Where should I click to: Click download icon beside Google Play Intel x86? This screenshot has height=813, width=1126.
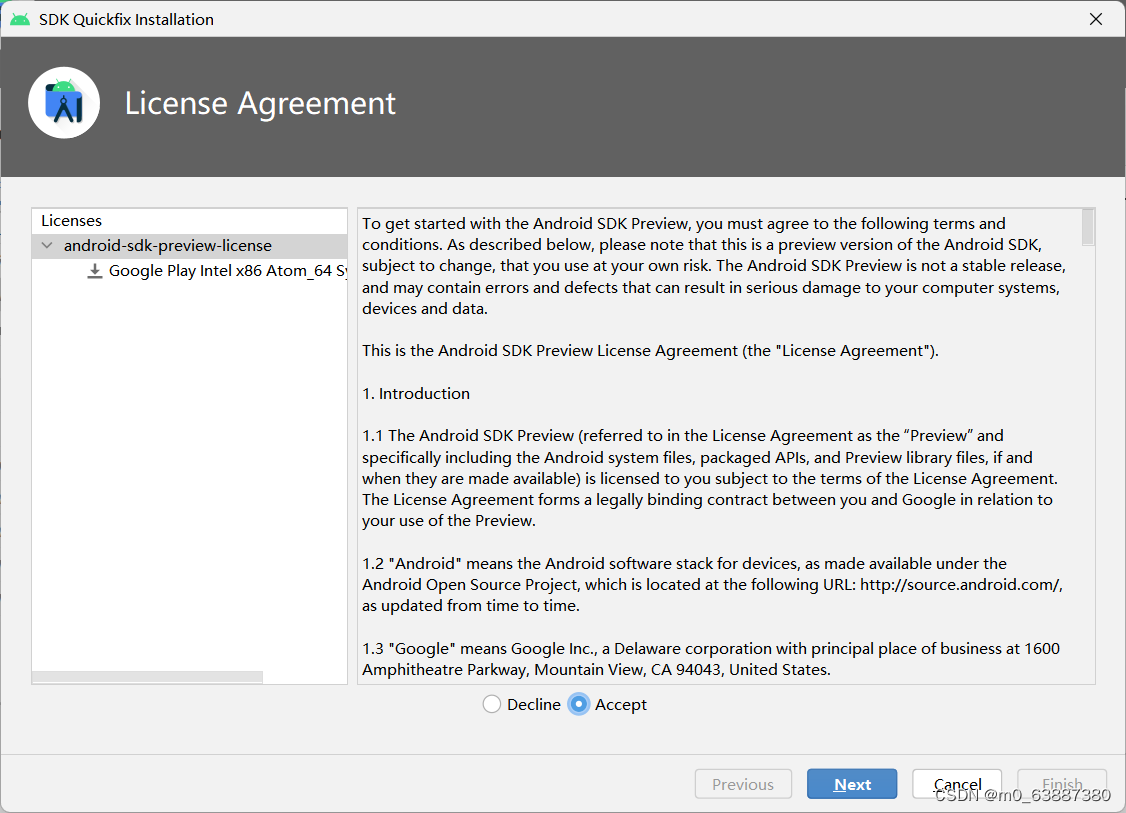(x=94, y=271)
